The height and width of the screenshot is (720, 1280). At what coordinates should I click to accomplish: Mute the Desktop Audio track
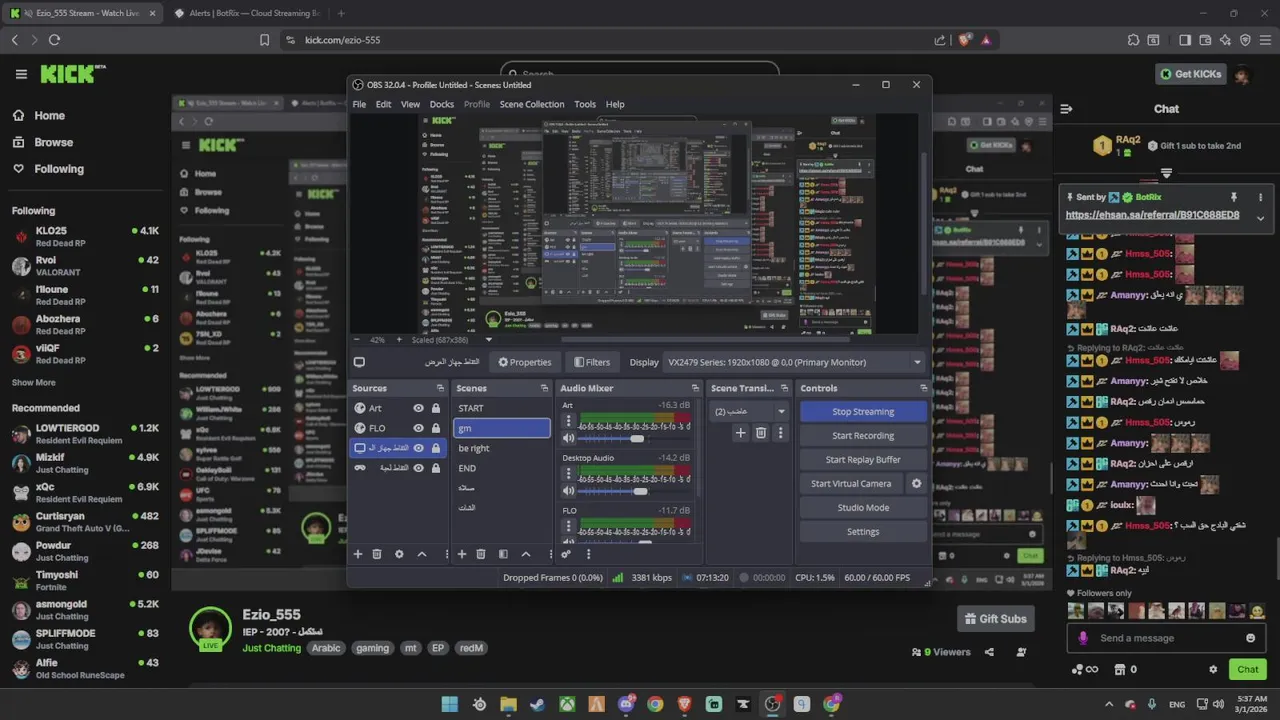(x=569, y=491)
